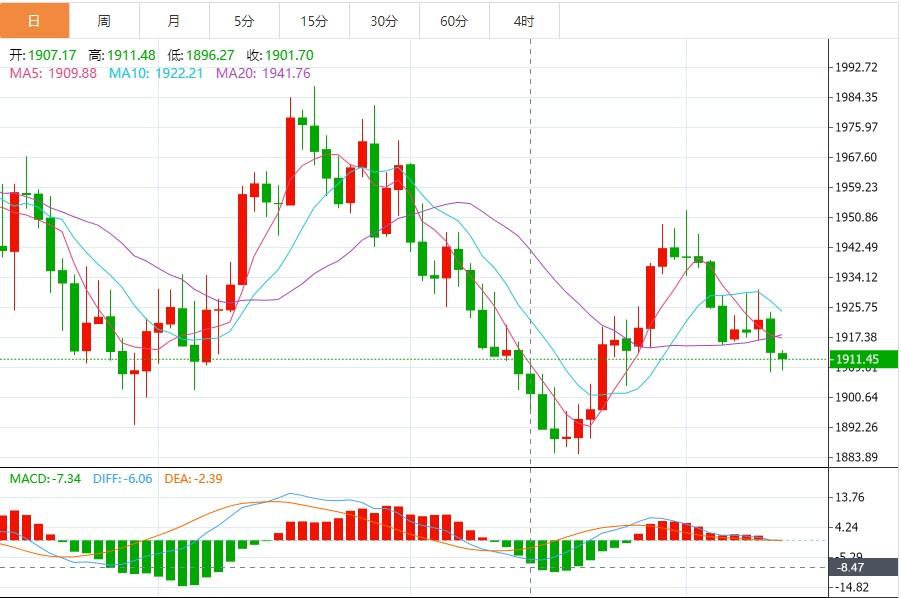
Task: Click the current price tag 1911.45
Action: coord(864,359)
